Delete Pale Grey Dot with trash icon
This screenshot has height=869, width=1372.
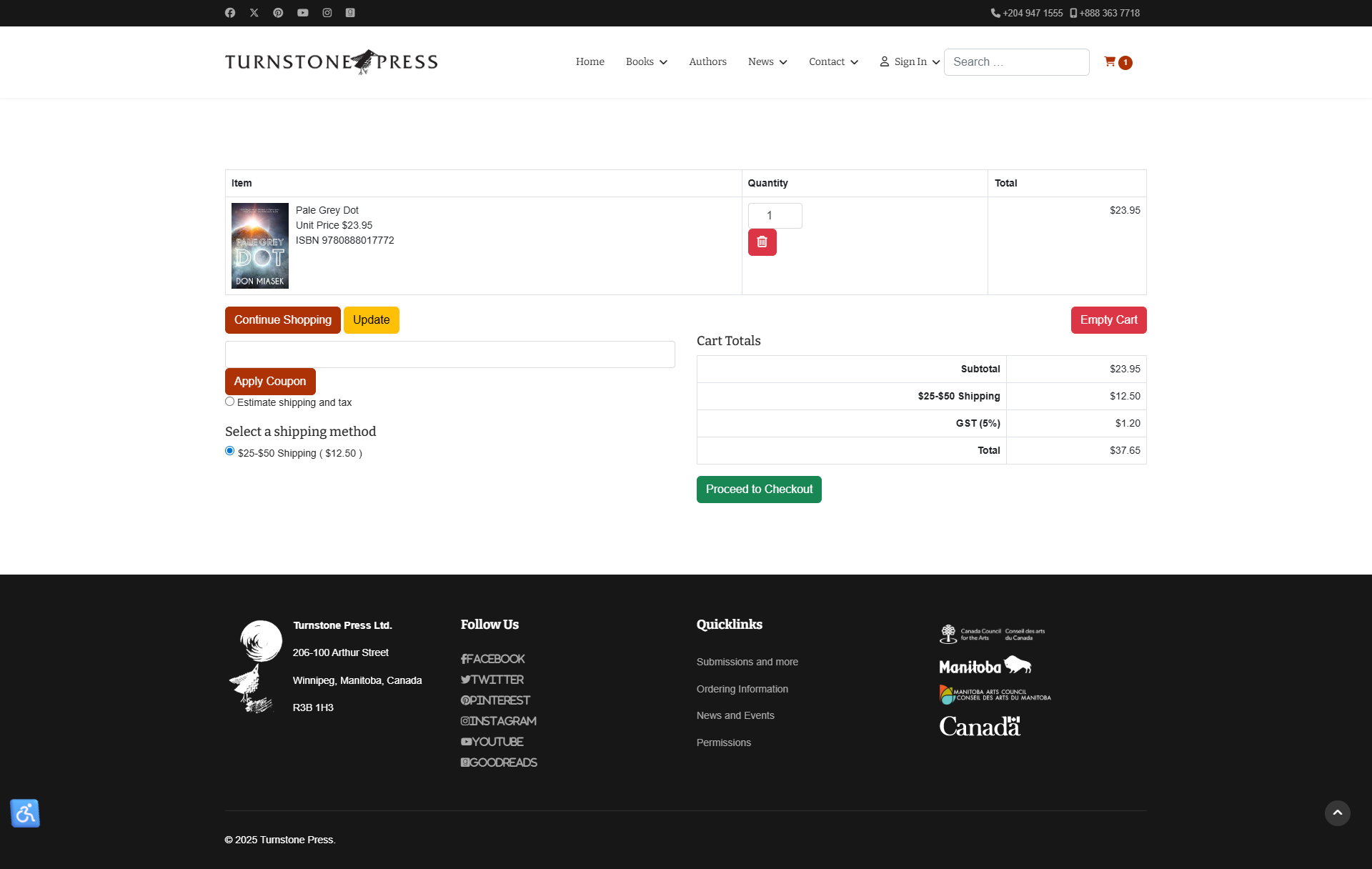click(762, 242)
